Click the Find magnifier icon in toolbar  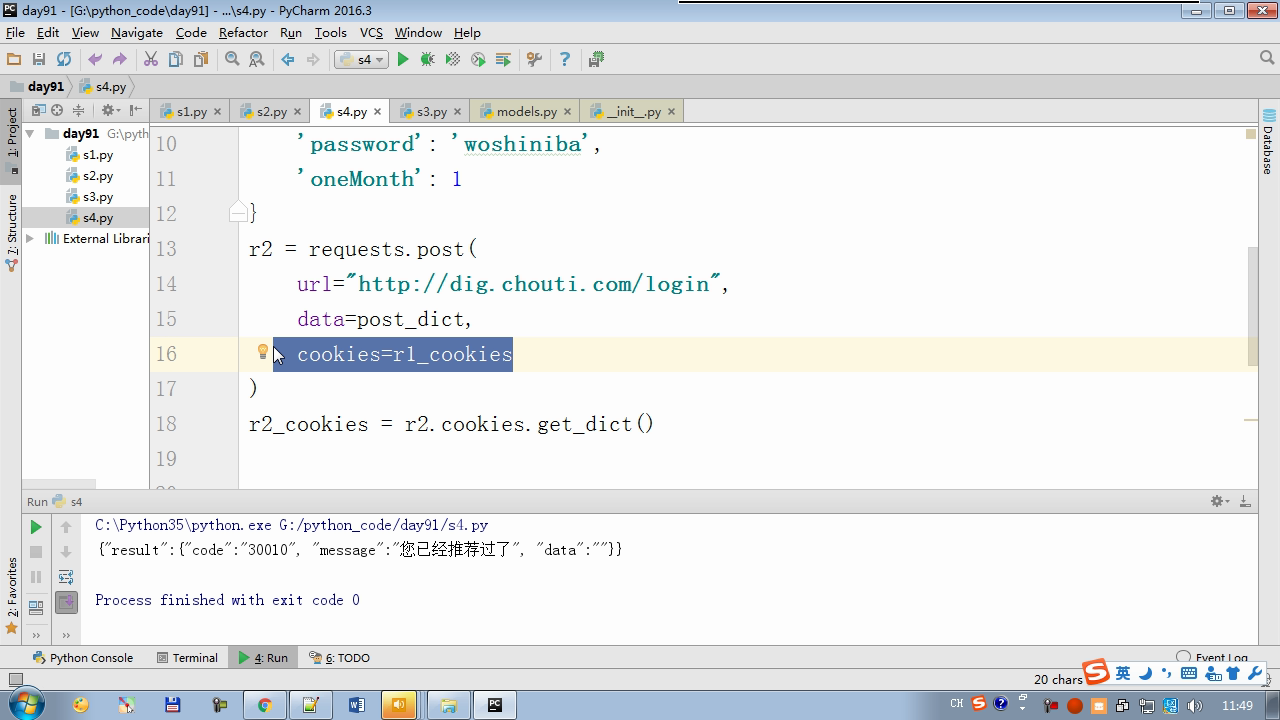pos(232,60)
